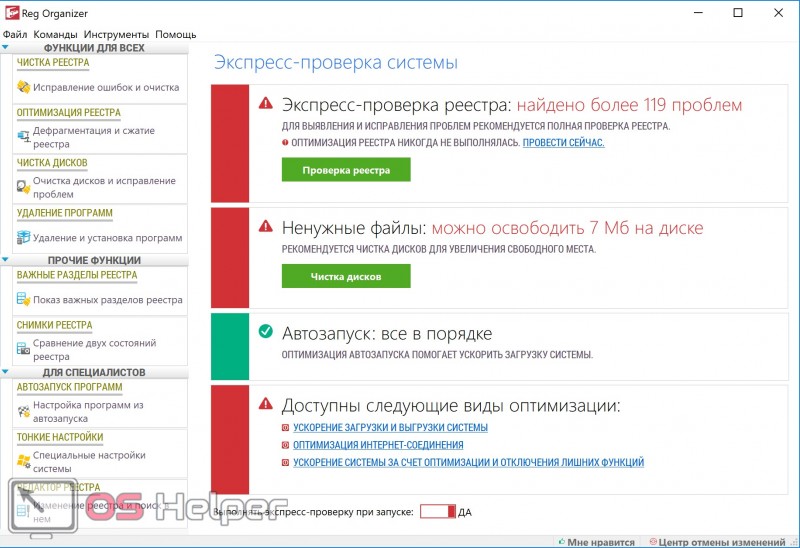The width and height of the screenshot is (800, 548).
Task: Click the green Проверка реестра button
Action: tap(346, 170)
